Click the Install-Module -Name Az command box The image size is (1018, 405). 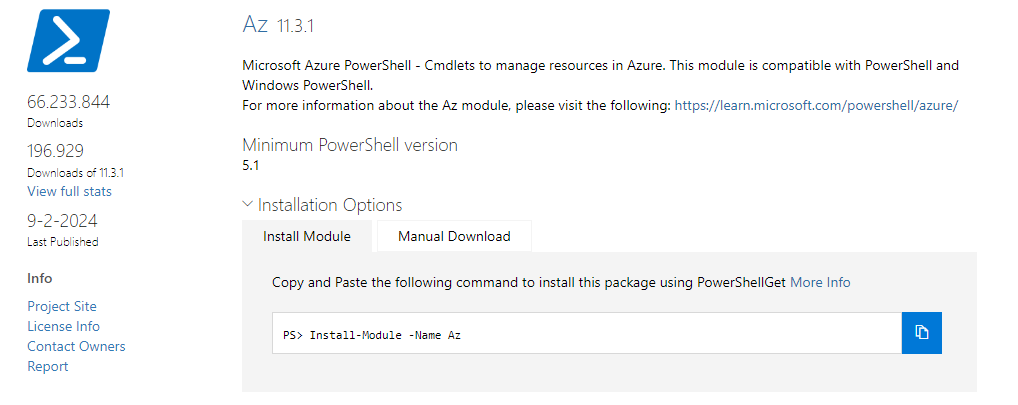pos(587,333)
